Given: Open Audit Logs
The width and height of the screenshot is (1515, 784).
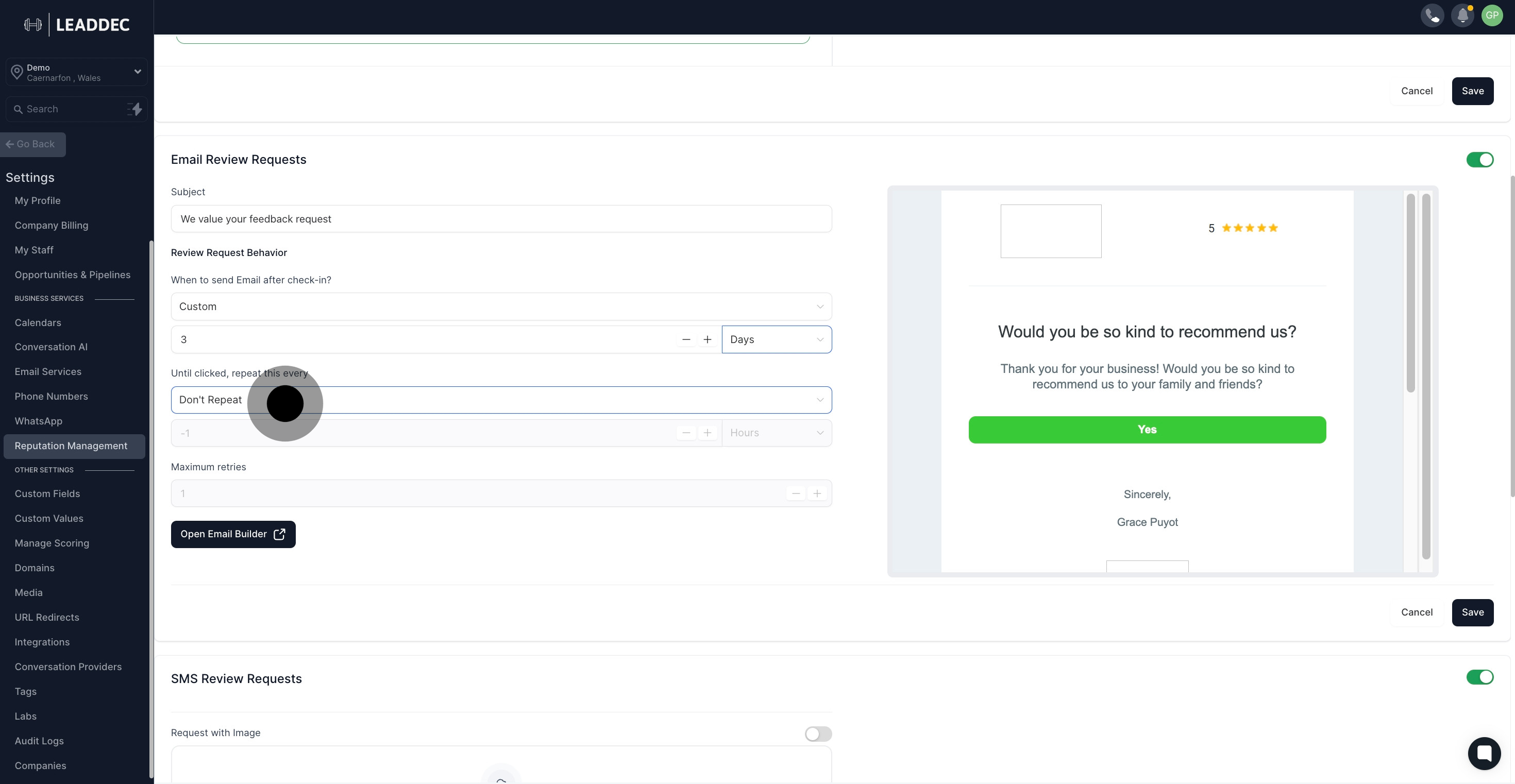Looking at the screenshot, I should (39, 741).
